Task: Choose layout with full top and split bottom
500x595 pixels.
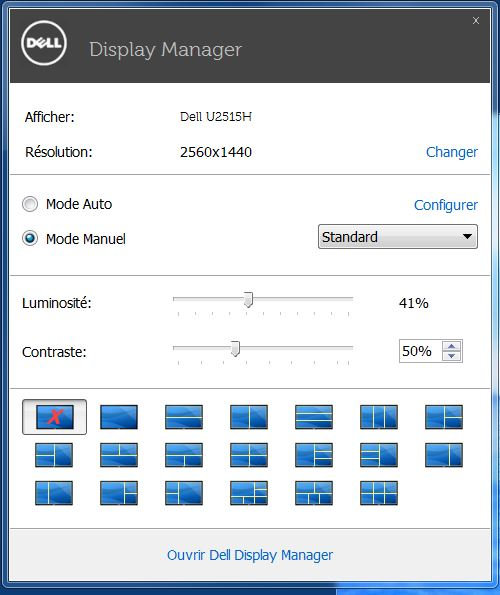Action: [184, 455]
